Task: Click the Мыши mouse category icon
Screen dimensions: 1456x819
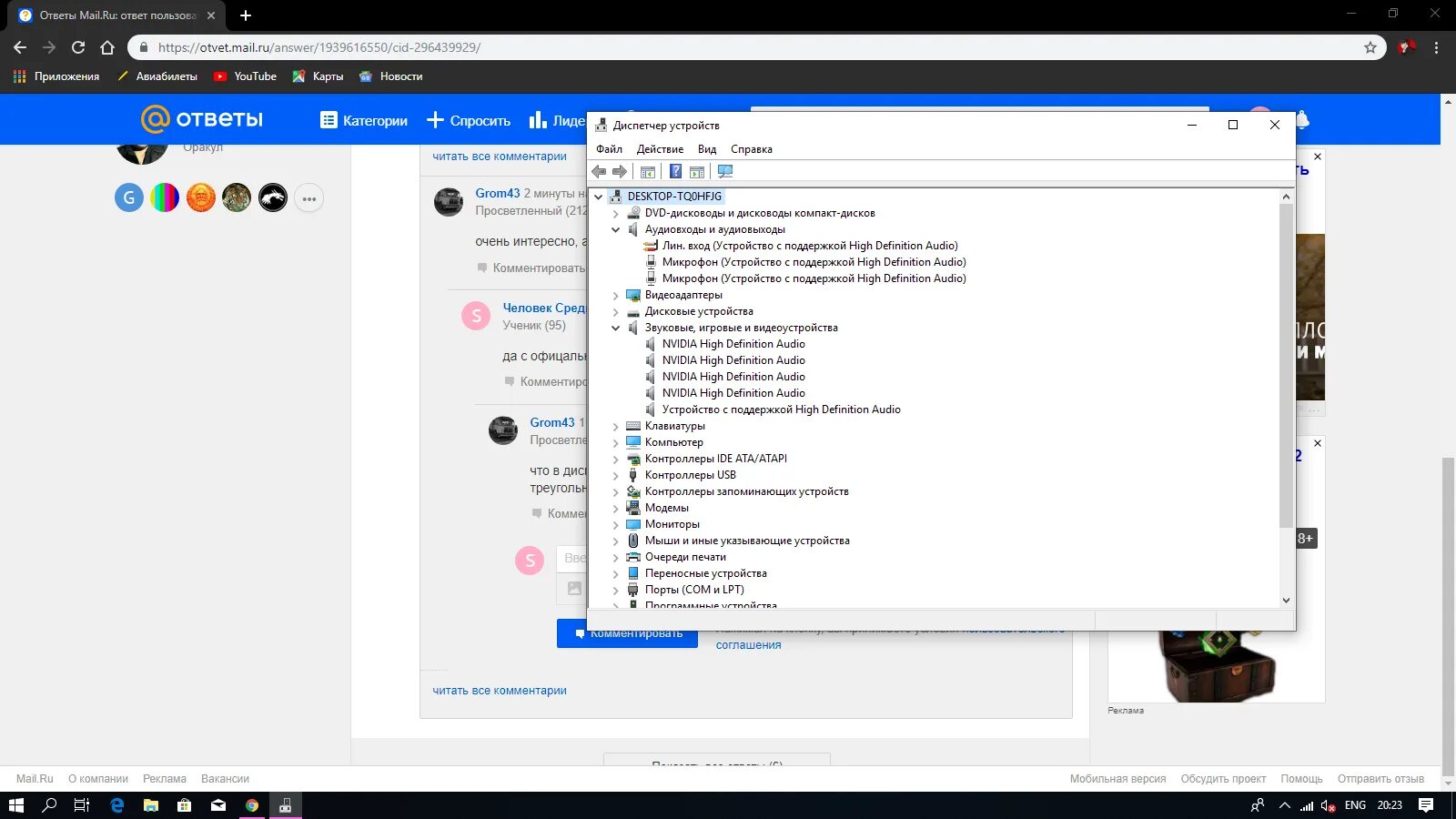Action: click(633, 541)
